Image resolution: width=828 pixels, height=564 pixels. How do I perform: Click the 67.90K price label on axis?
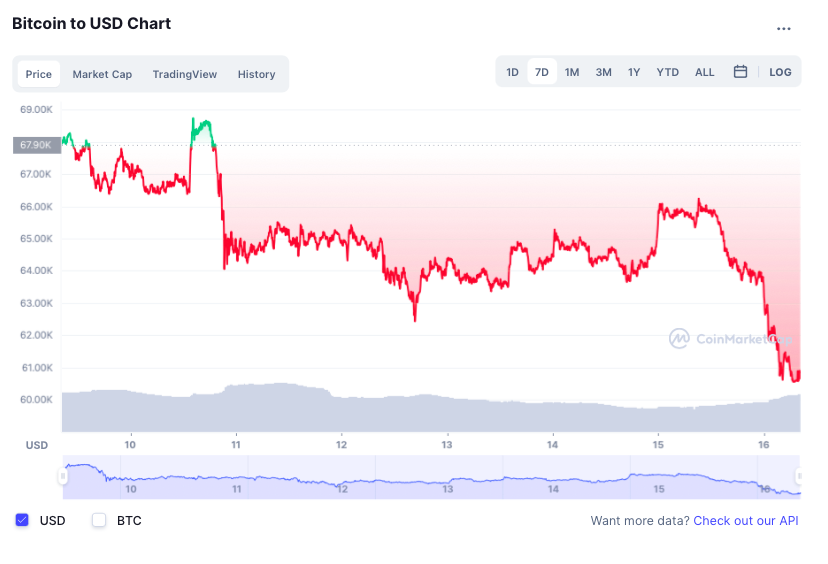(34, 145)
